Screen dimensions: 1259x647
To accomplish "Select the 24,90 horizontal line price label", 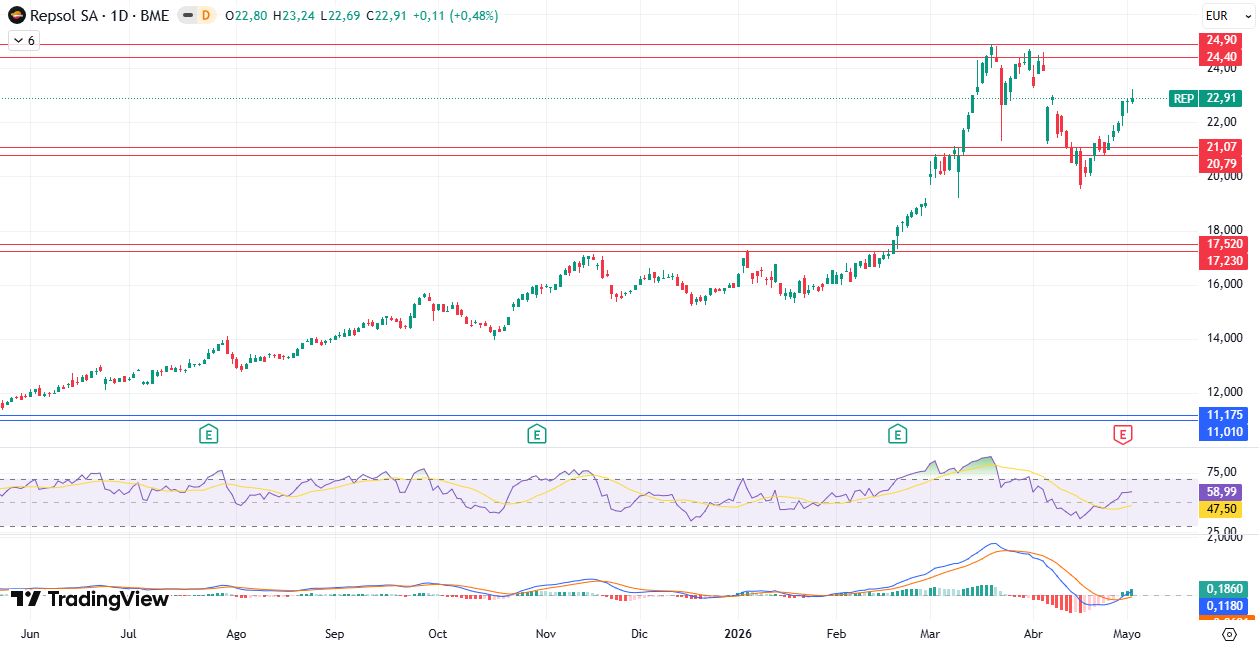I will (1221, 40).
